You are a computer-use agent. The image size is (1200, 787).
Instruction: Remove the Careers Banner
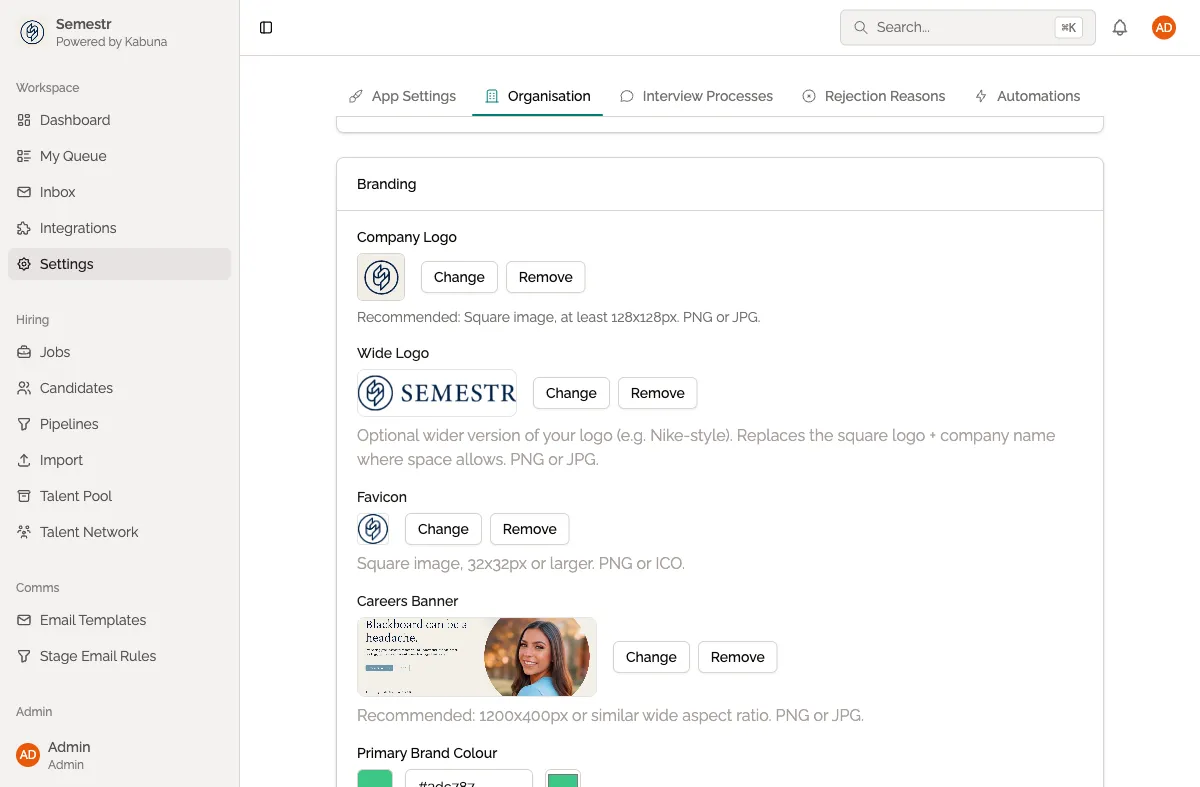[x=737, y=657]
